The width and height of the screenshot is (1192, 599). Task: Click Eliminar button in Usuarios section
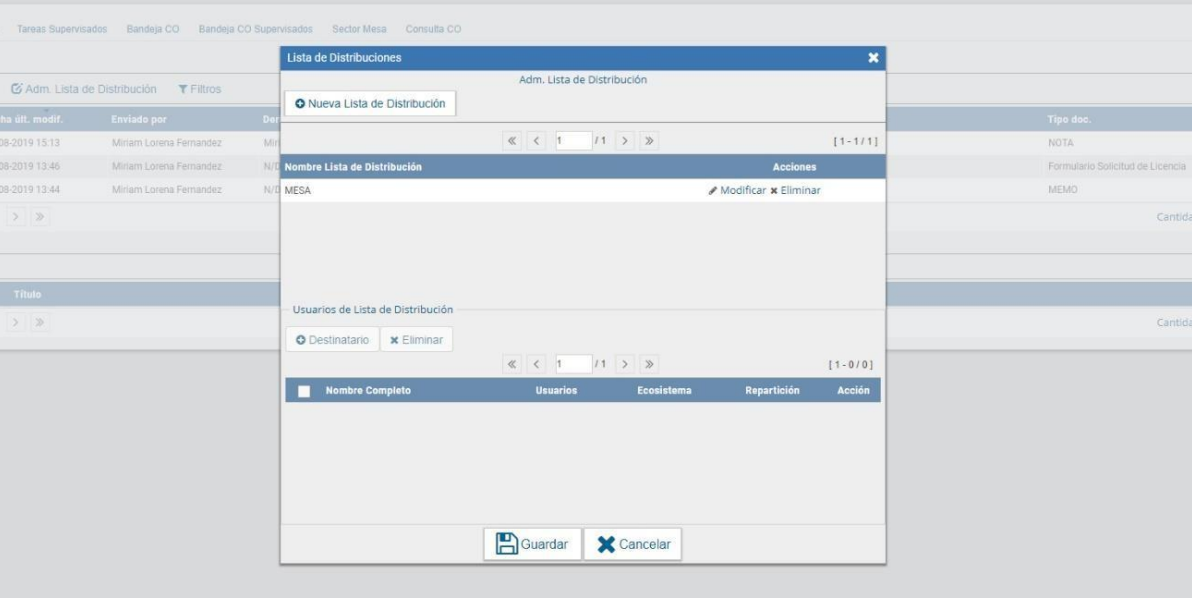[416, 341]
